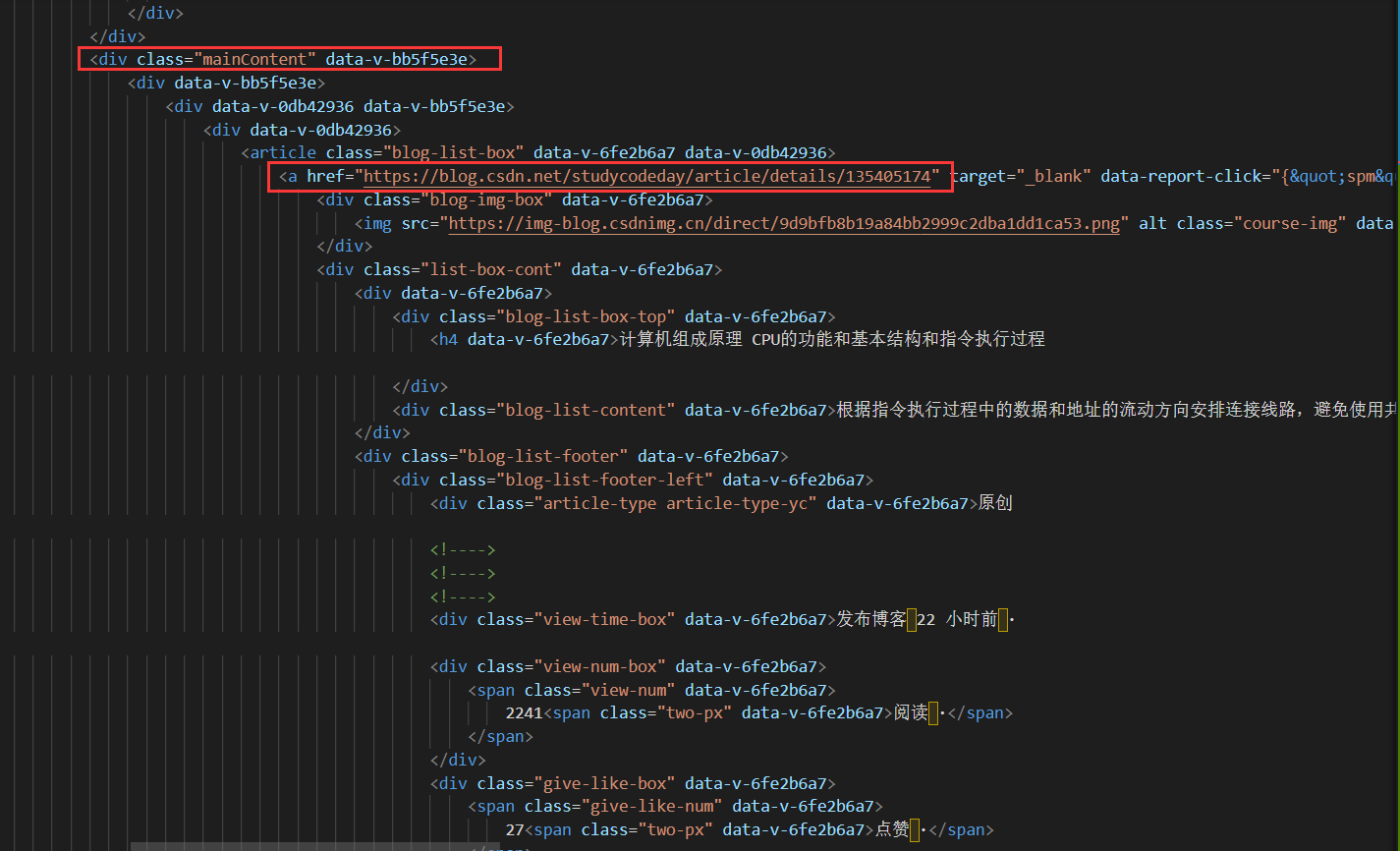Screen dimensions: 1400x851
Task: Click the line `<div data-v-0db42936 data-v-bb5f5e3e>`
Action: coord(339,106)
